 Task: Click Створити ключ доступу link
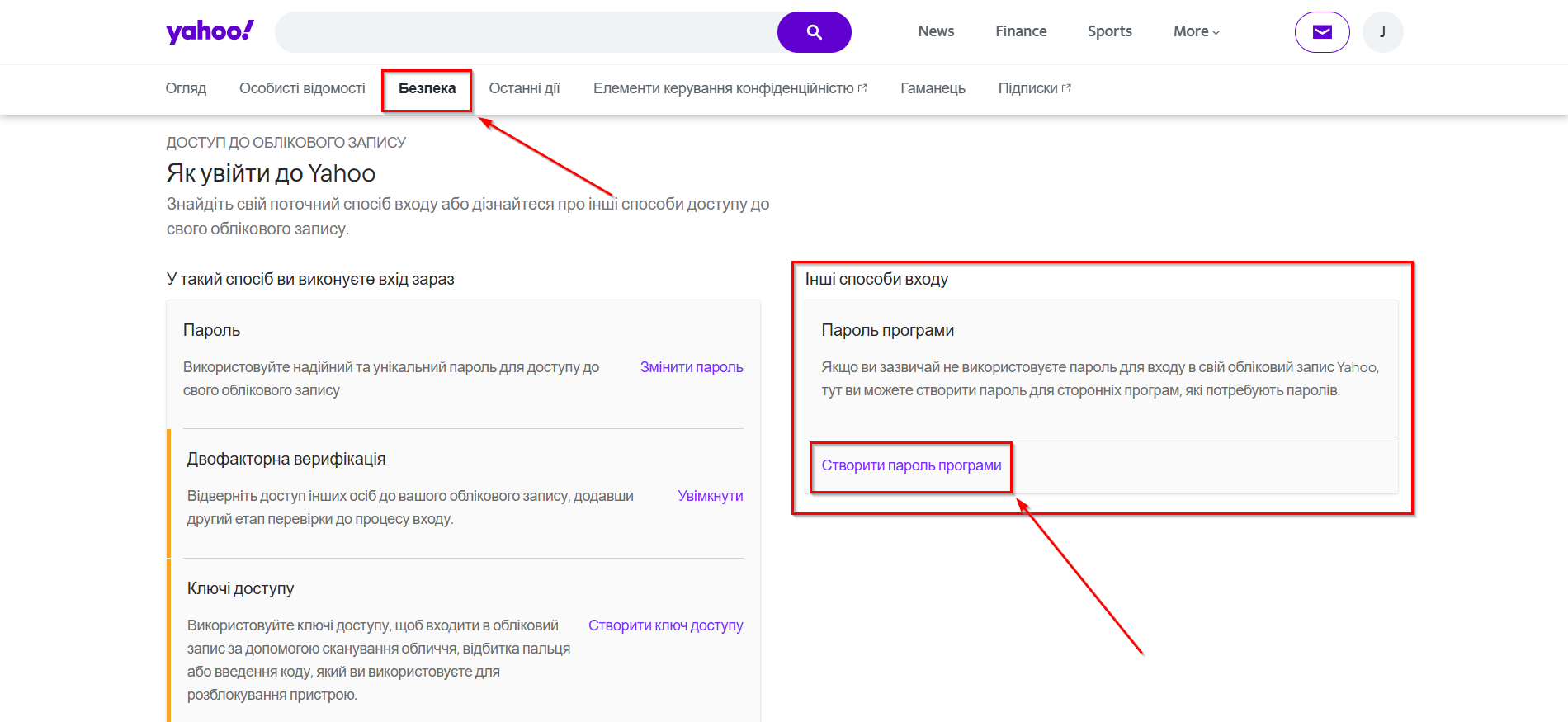tap(665, 625)
